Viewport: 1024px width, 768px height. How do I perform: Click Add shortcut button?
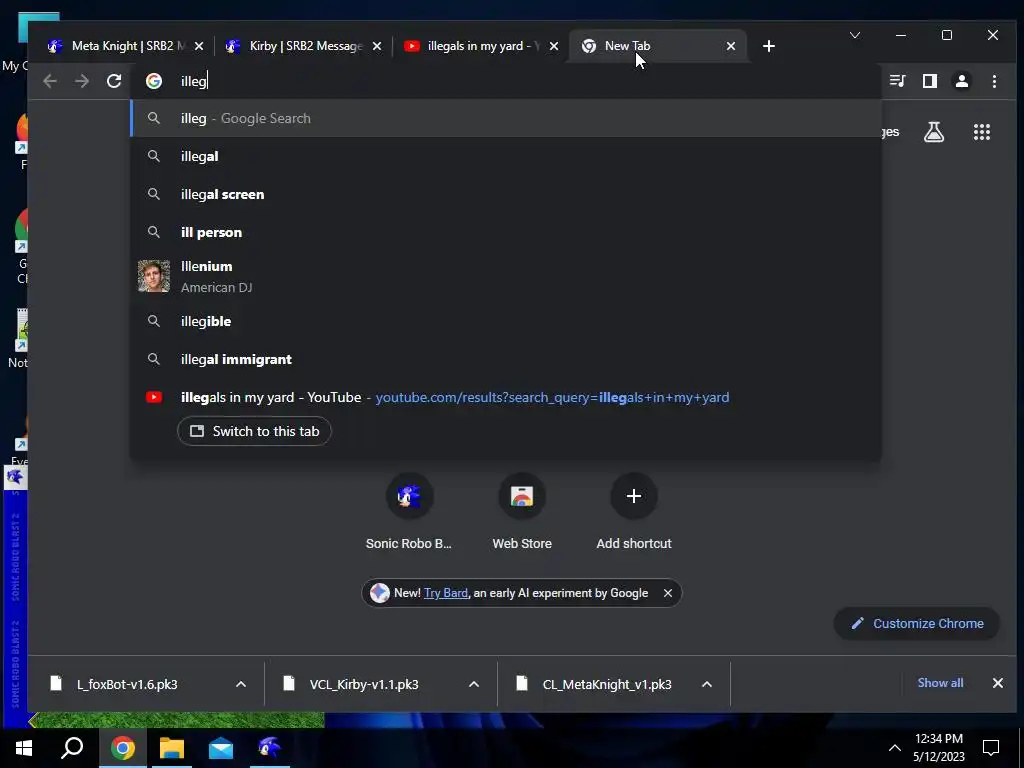click(633, 513)
